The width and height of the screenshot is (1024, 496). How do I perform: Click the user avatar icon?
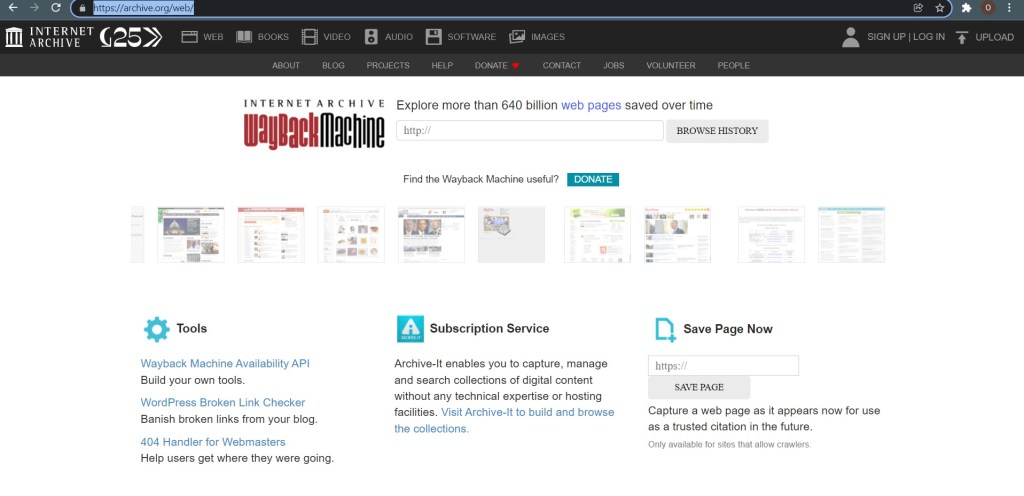[x=850, y=37]
